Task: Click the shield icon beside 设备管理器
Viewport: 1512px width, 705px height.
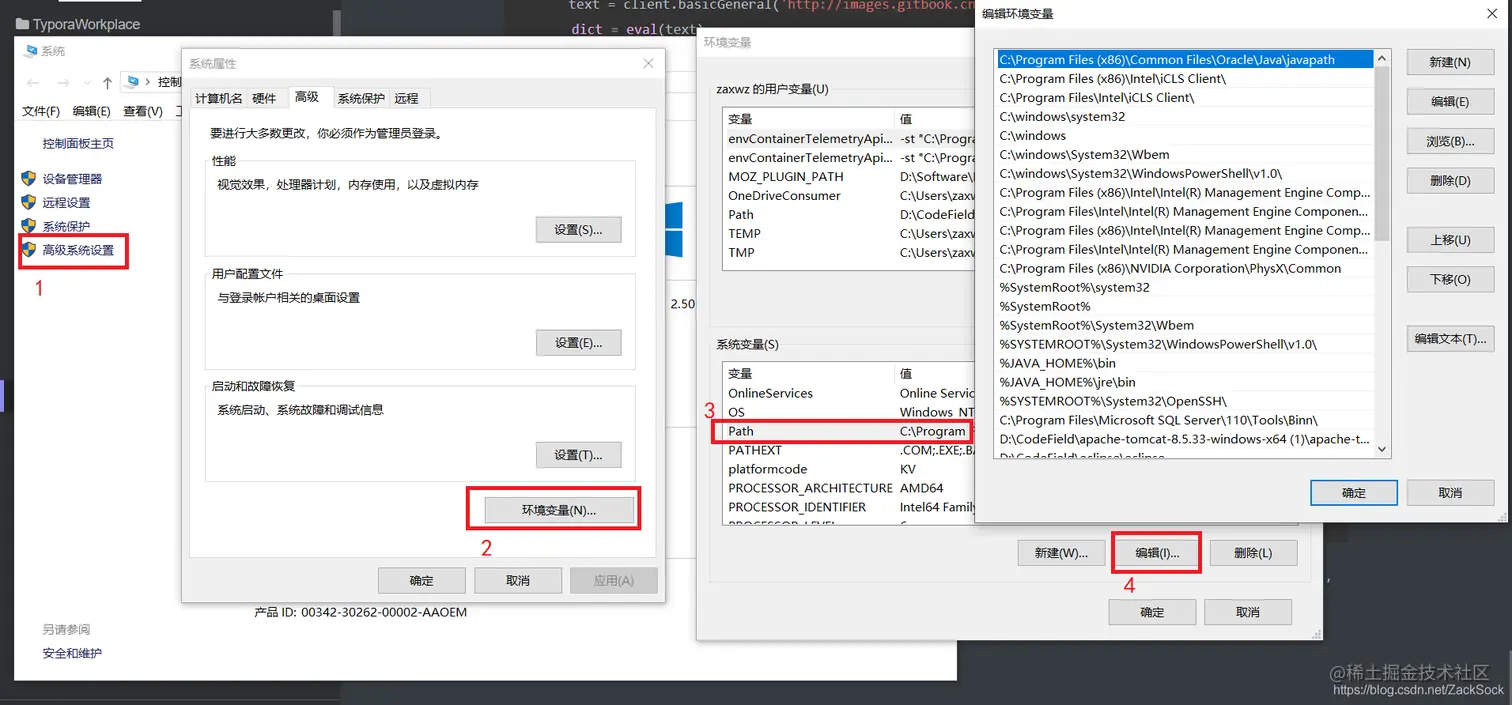Action: 29,178
